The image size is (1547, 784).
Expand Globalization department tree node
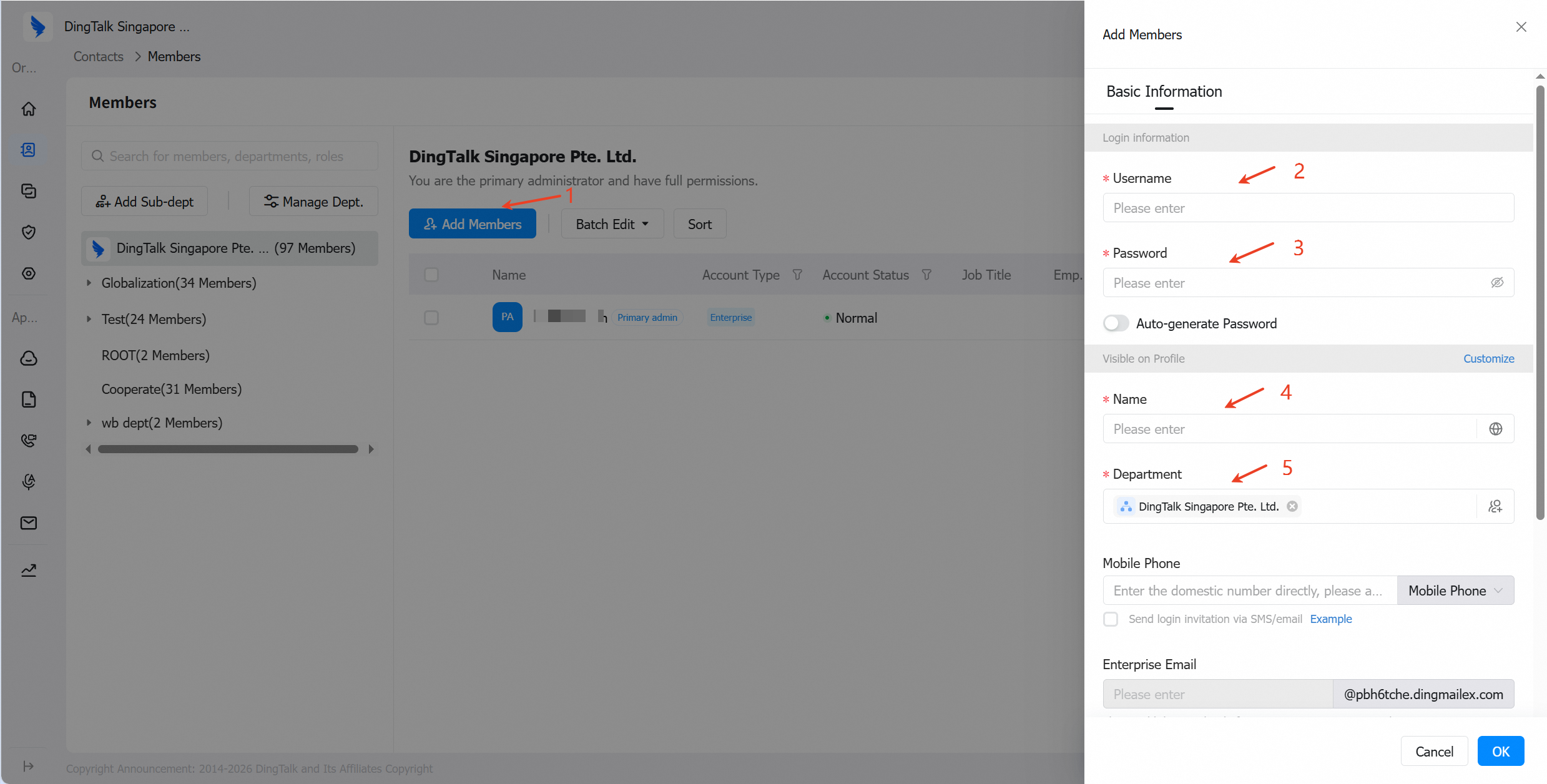[x=89, y=283]
